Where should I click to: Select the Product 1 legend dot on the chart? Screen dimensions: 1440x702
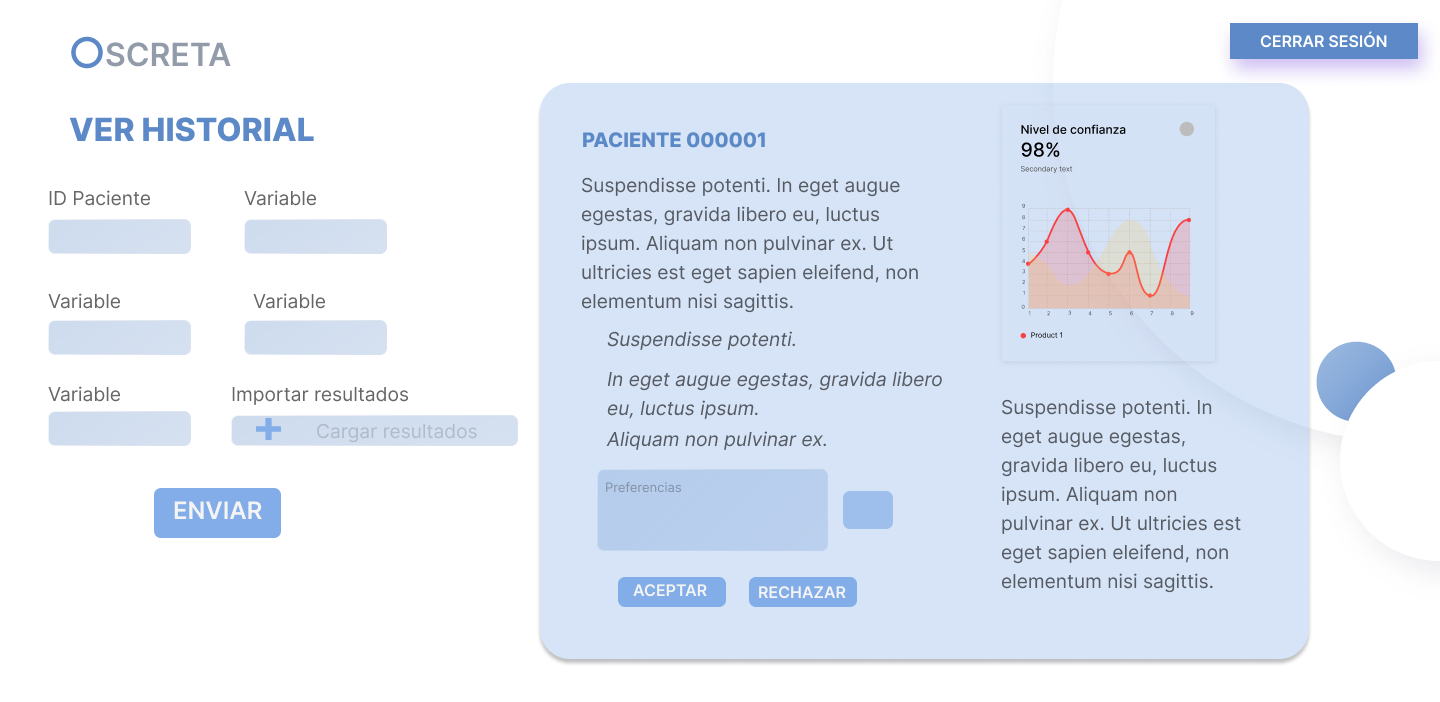pos(1025,336)
